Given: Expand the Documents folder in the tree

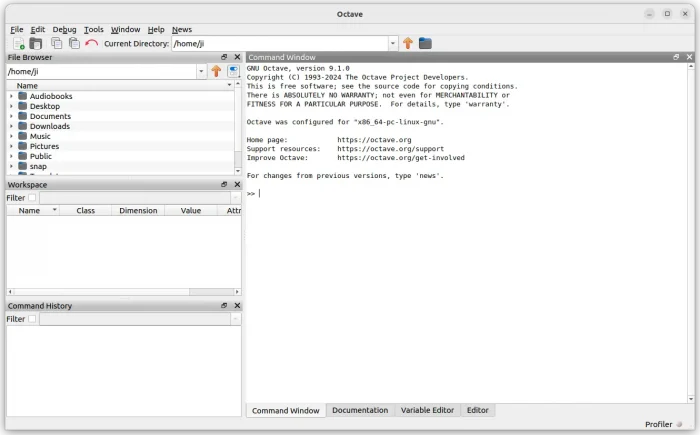Looking at the screenshot, I should click(12, 116).
